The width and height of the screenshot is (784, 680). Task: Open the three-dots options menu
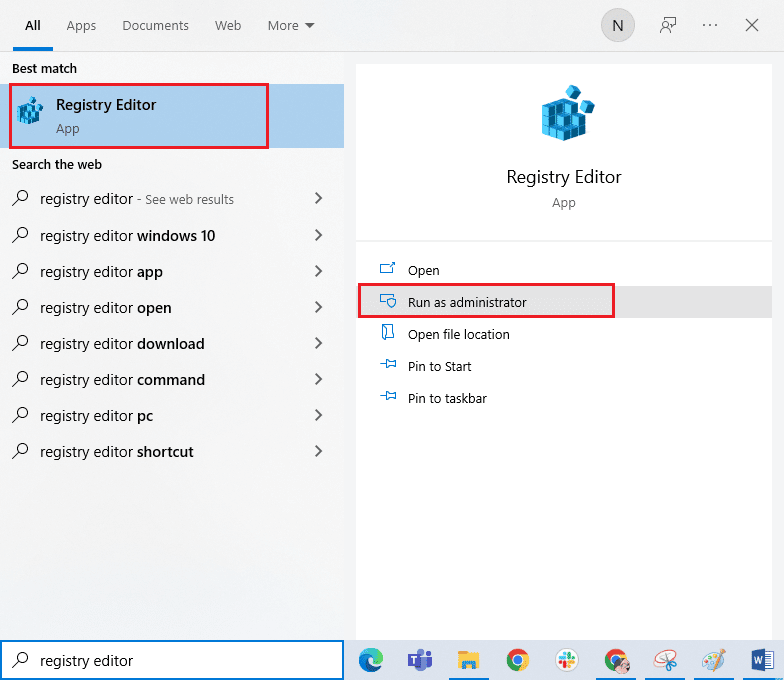coord(710,25)
